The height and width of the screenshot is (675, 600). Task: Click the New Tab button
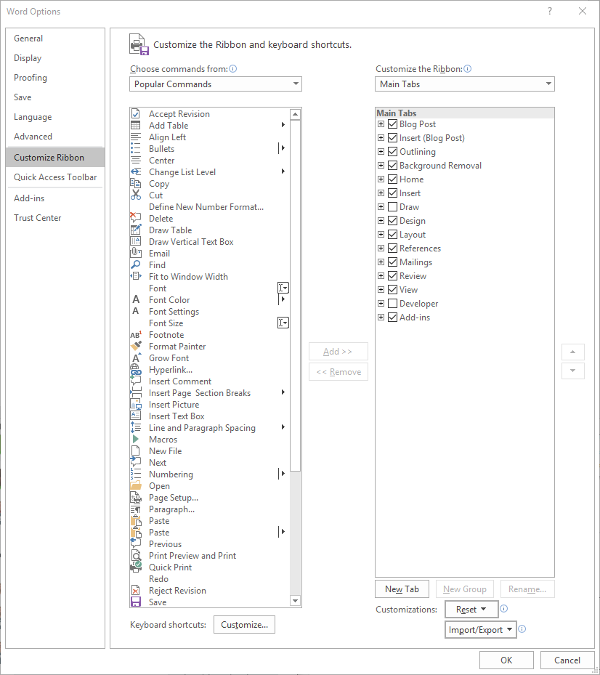402,589
